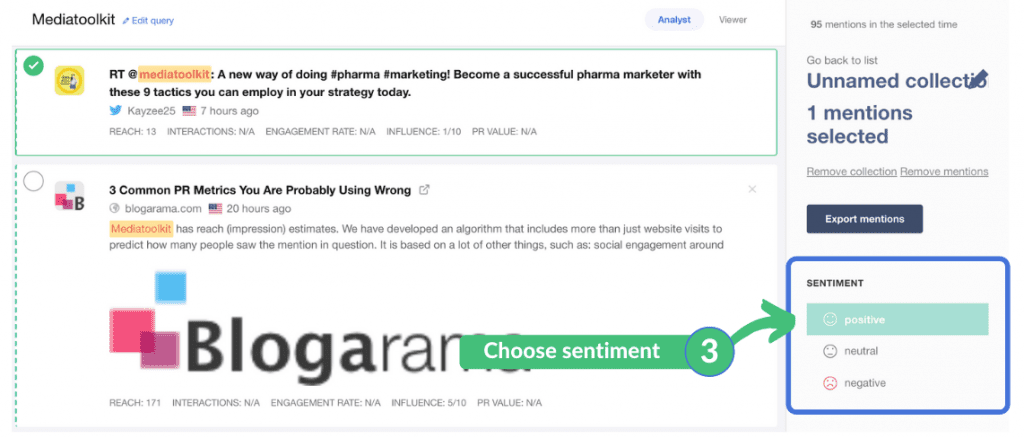Image resolution: width=1024 pixels, height=438 pixels.
Task: Click the pen icon next to Unnamed collection
Action: pyautogui.click(x=978, y=79)
